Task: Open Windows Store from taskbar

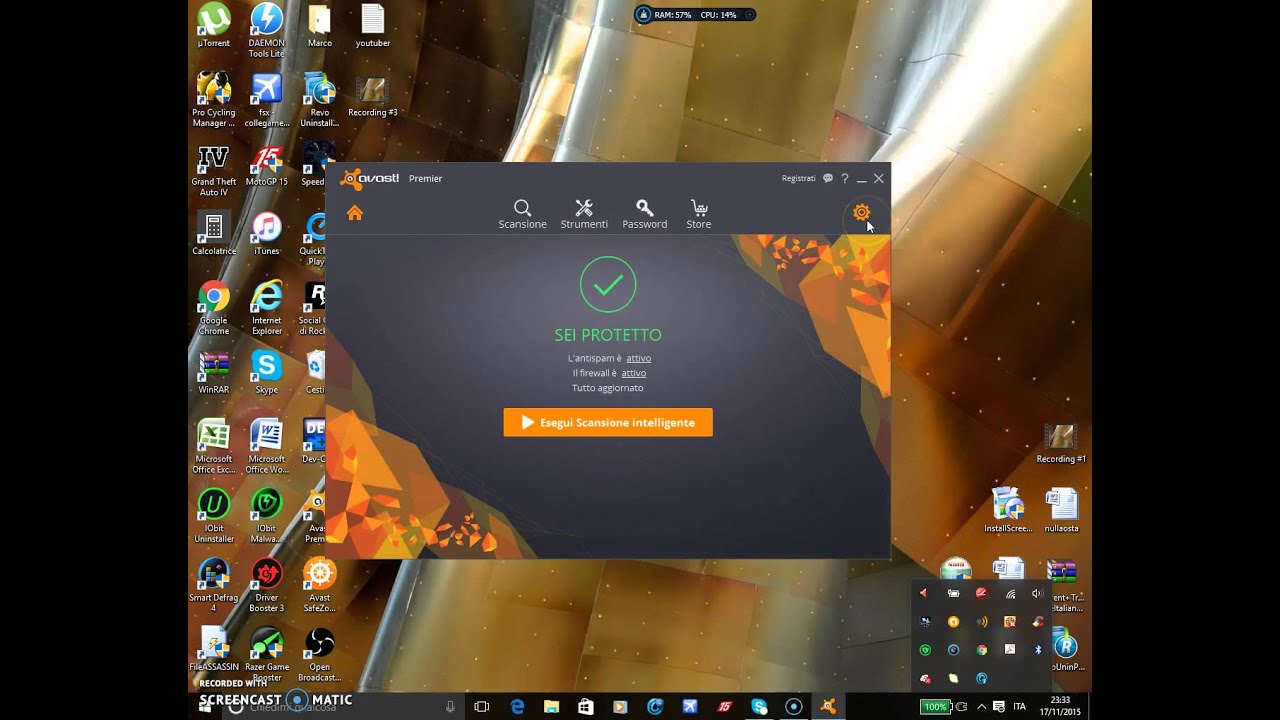Action: click(586, 706)
